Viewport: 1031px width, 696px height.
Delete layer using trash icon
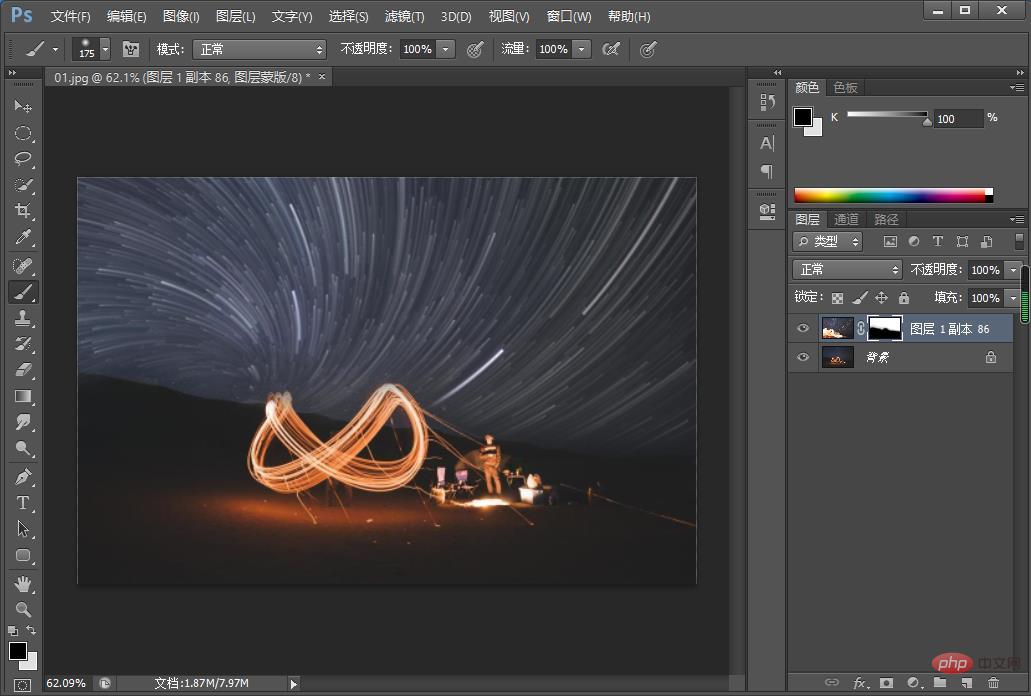994,683
